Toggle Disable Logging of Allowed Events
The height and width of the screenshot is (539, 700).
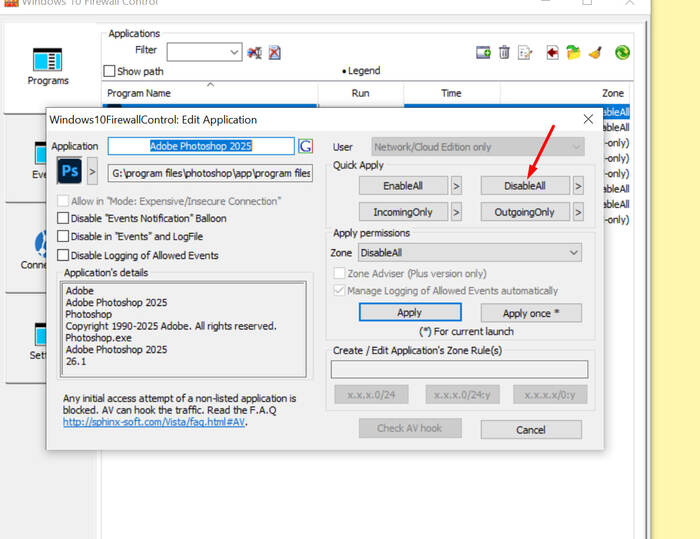64,255
